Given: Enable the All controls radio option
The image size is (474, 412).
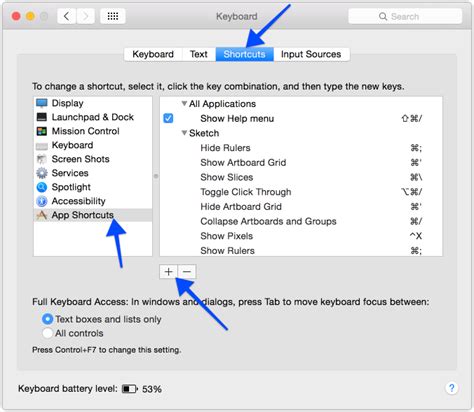Looking at the screenshot, I should coord(47,333).
